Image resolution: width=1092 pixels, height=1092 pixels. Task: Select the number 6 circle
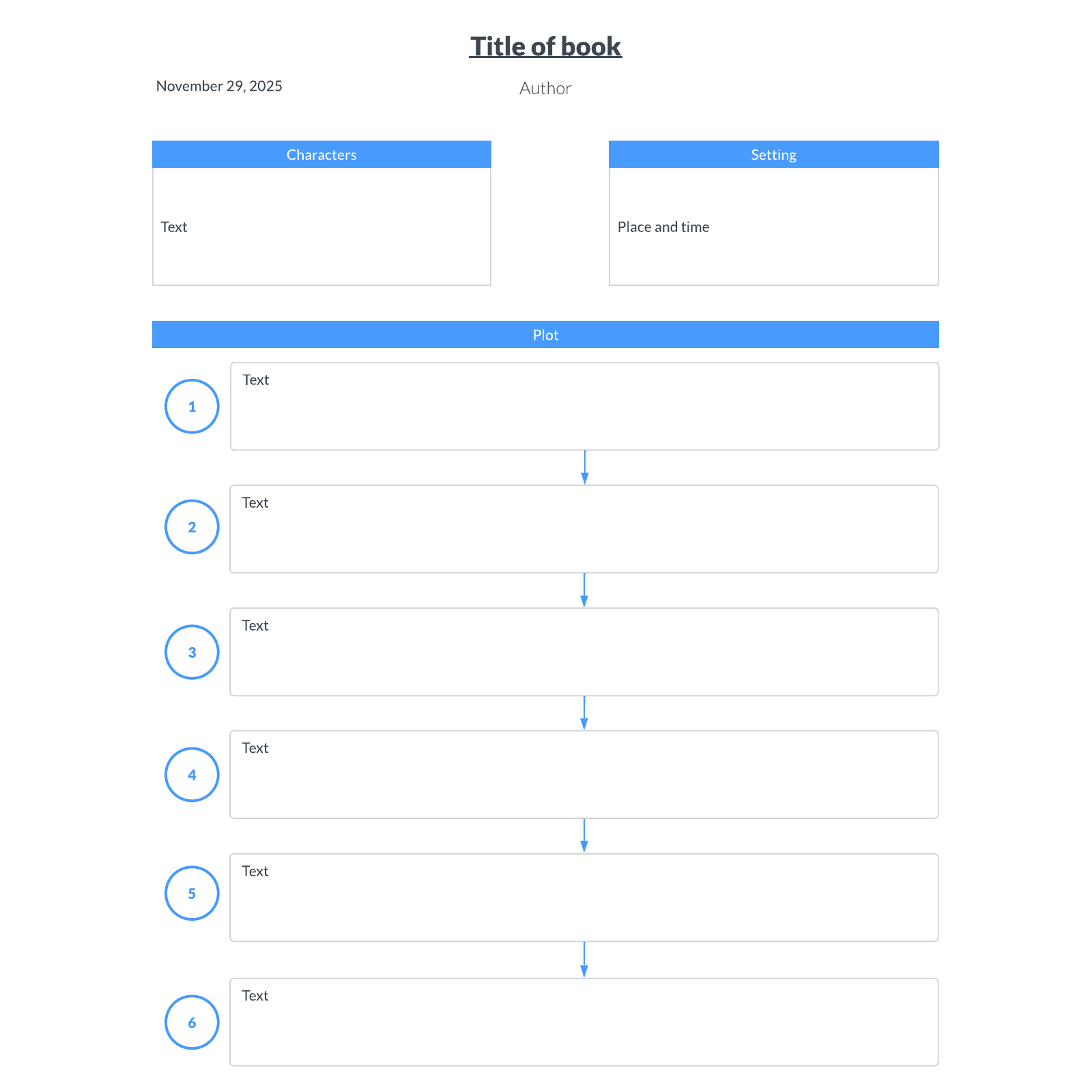[192, 1022]
